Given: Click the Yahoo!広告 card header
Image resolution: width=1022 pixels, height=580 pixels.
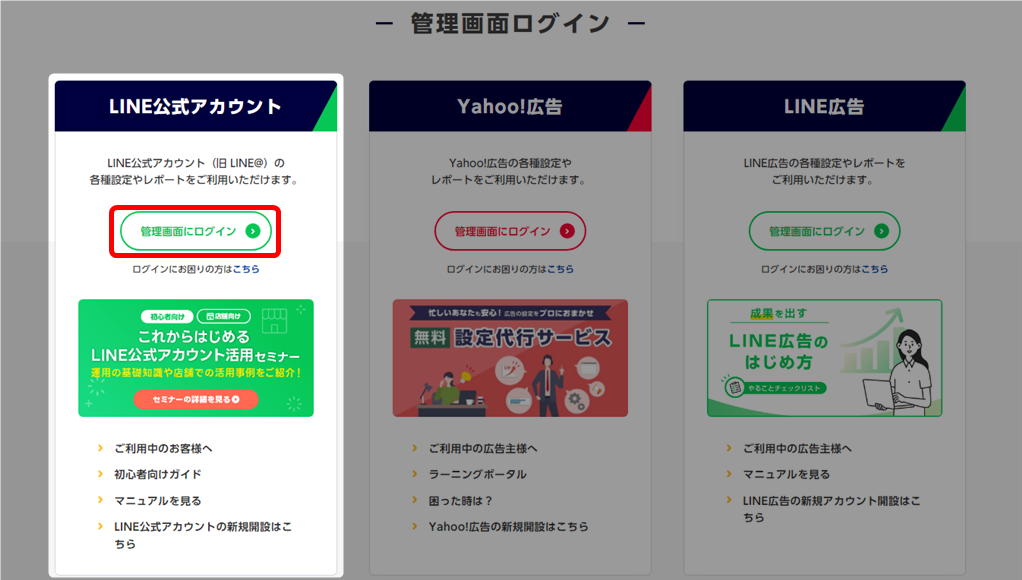Looking at the screenshot, I should (x=510, y=106).
